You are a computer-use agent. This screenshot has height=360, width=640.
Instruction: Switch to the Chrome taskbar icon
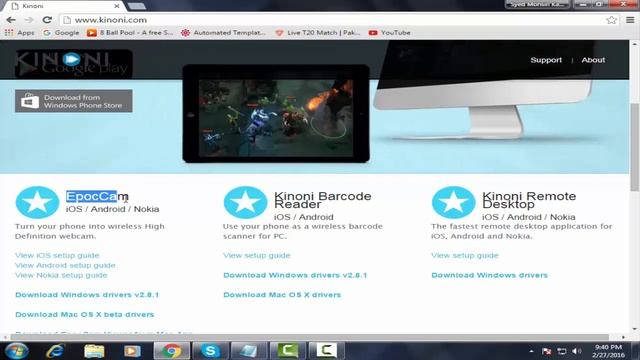(x=172, y=351)
